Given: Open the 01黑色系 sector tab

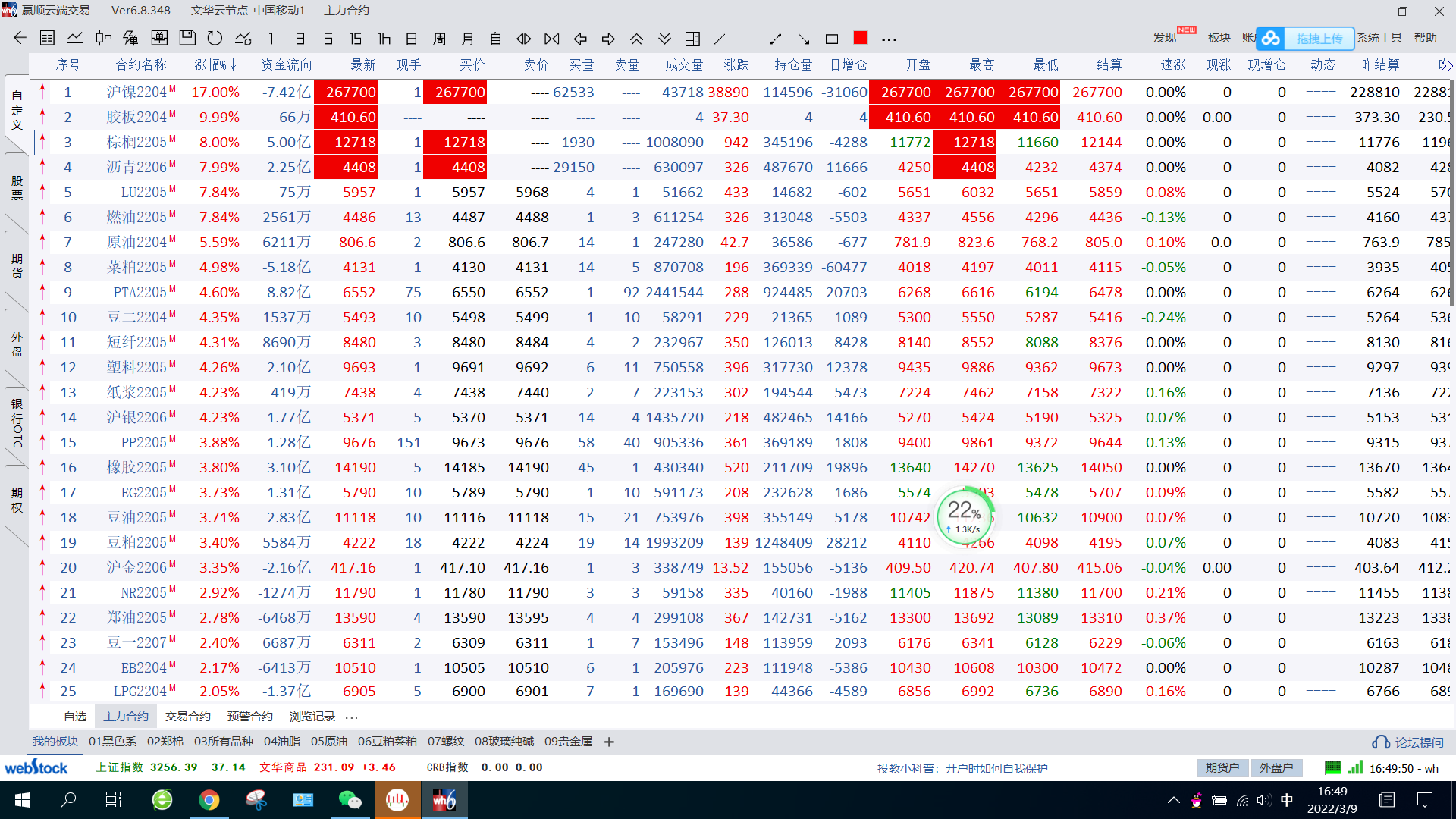Looking at the screenshot, I should [112, 742].
